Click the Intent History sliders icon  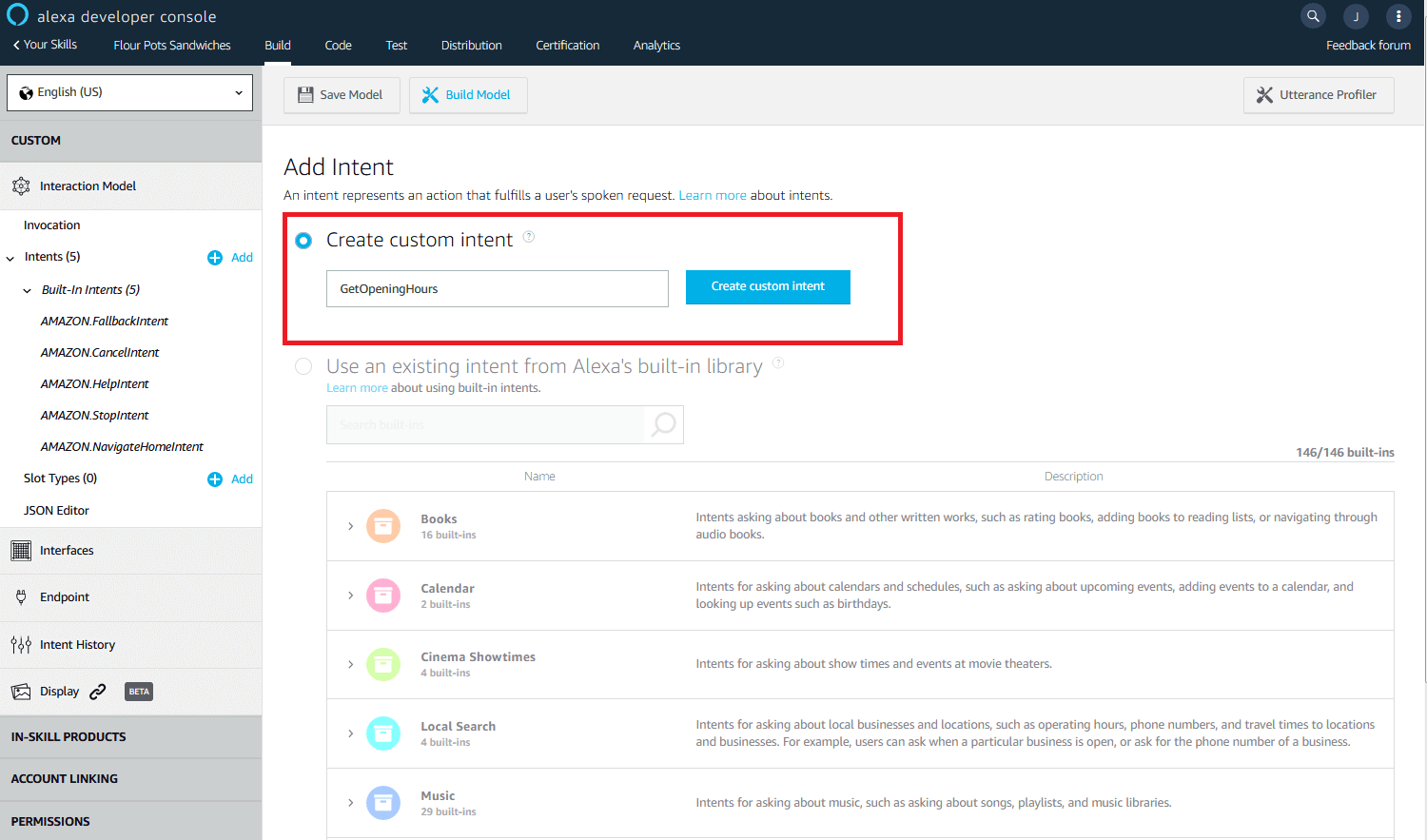click(x=21, y=645)
